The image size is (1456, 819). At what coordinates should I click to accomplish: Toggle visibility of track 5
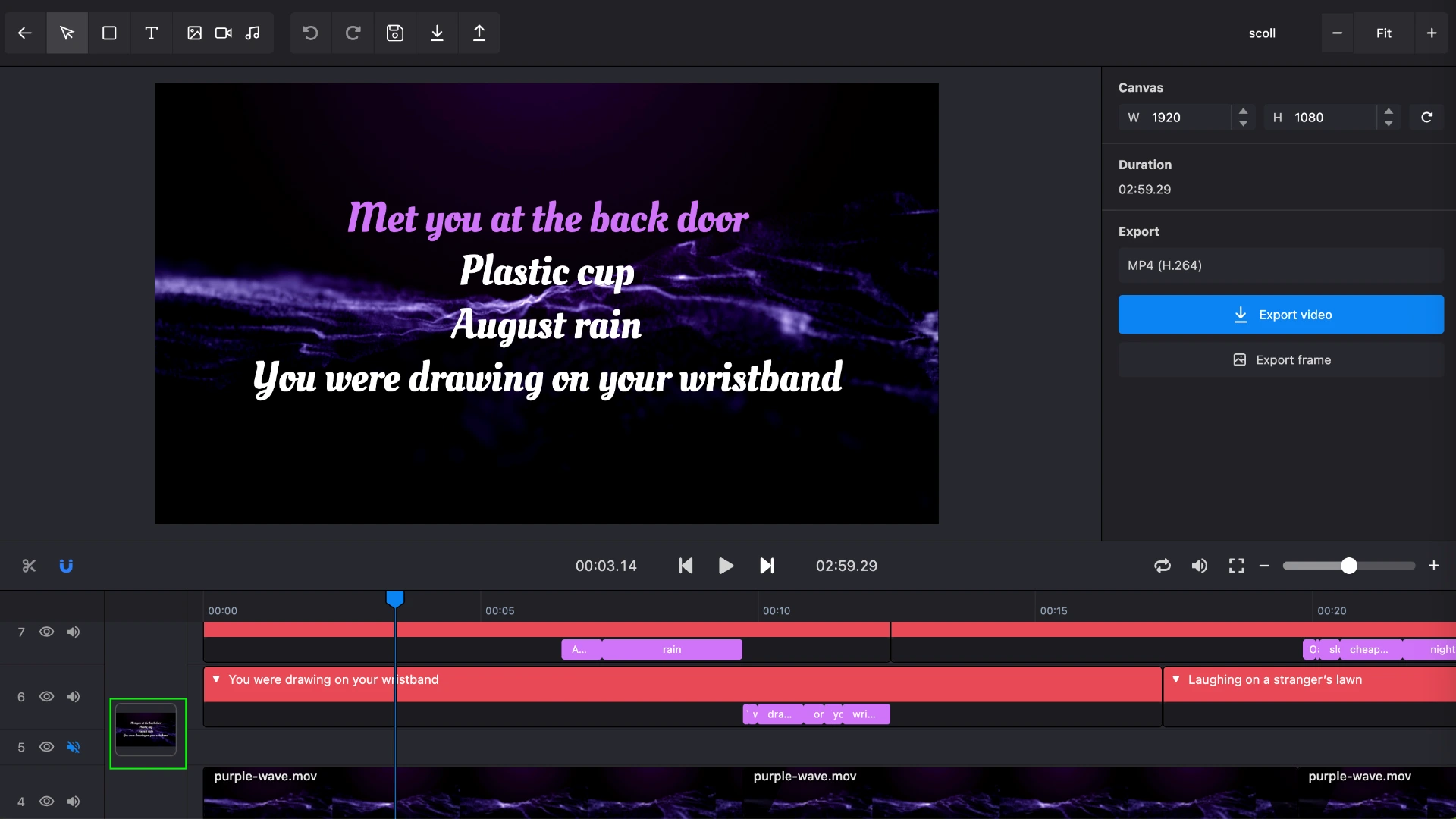click(x=46, y=747)
